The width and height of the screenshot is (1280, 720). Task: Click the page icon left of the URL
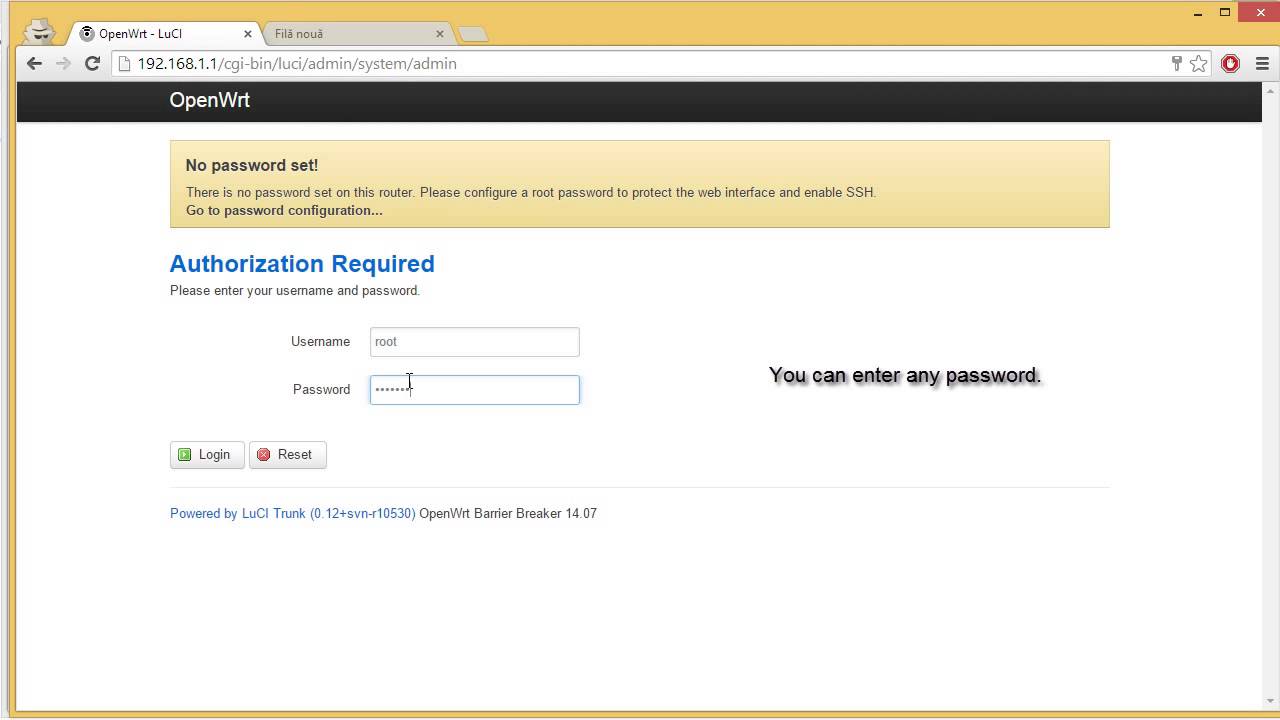(125, 63)
